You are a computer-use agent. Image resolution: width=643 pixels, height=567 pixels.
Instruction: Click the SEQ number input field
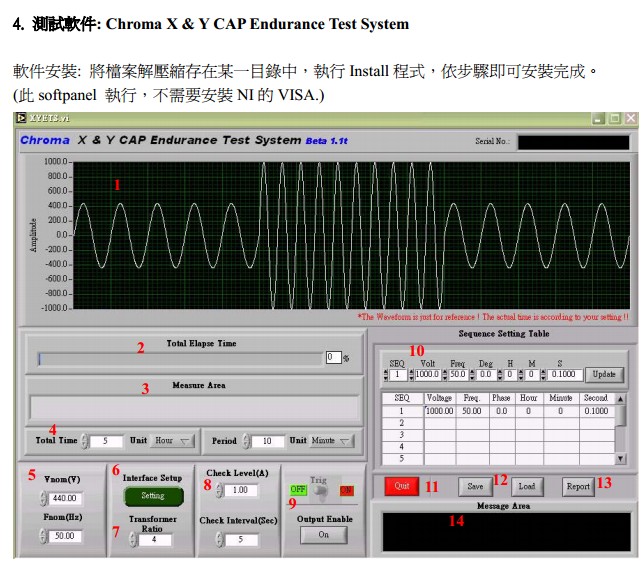point(397,374)
